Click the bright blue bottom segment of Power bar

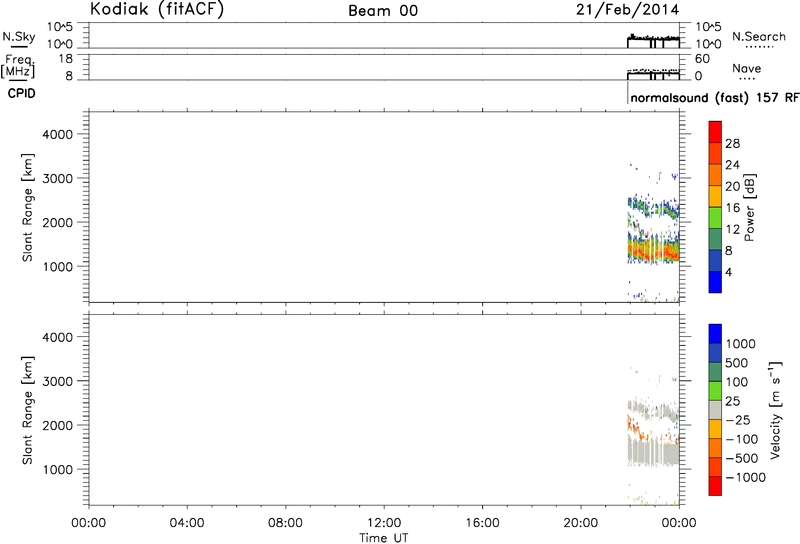pyautogui.click(x=715, y=282)
